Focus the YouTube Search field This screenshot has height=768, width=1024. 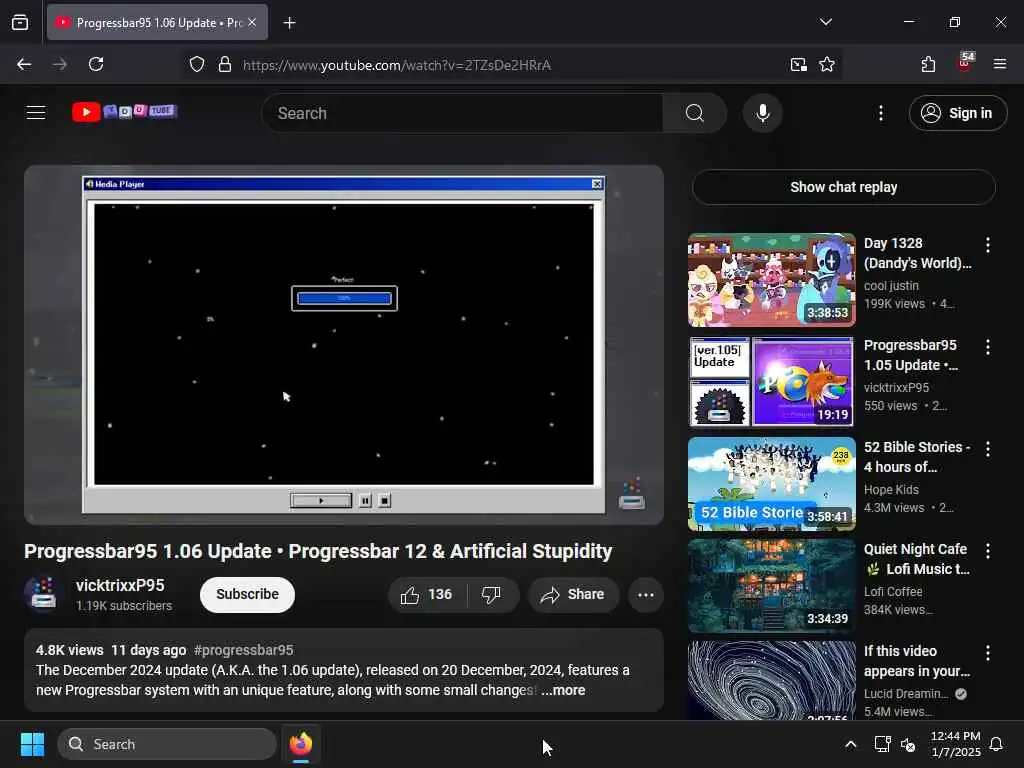[462, 113]
